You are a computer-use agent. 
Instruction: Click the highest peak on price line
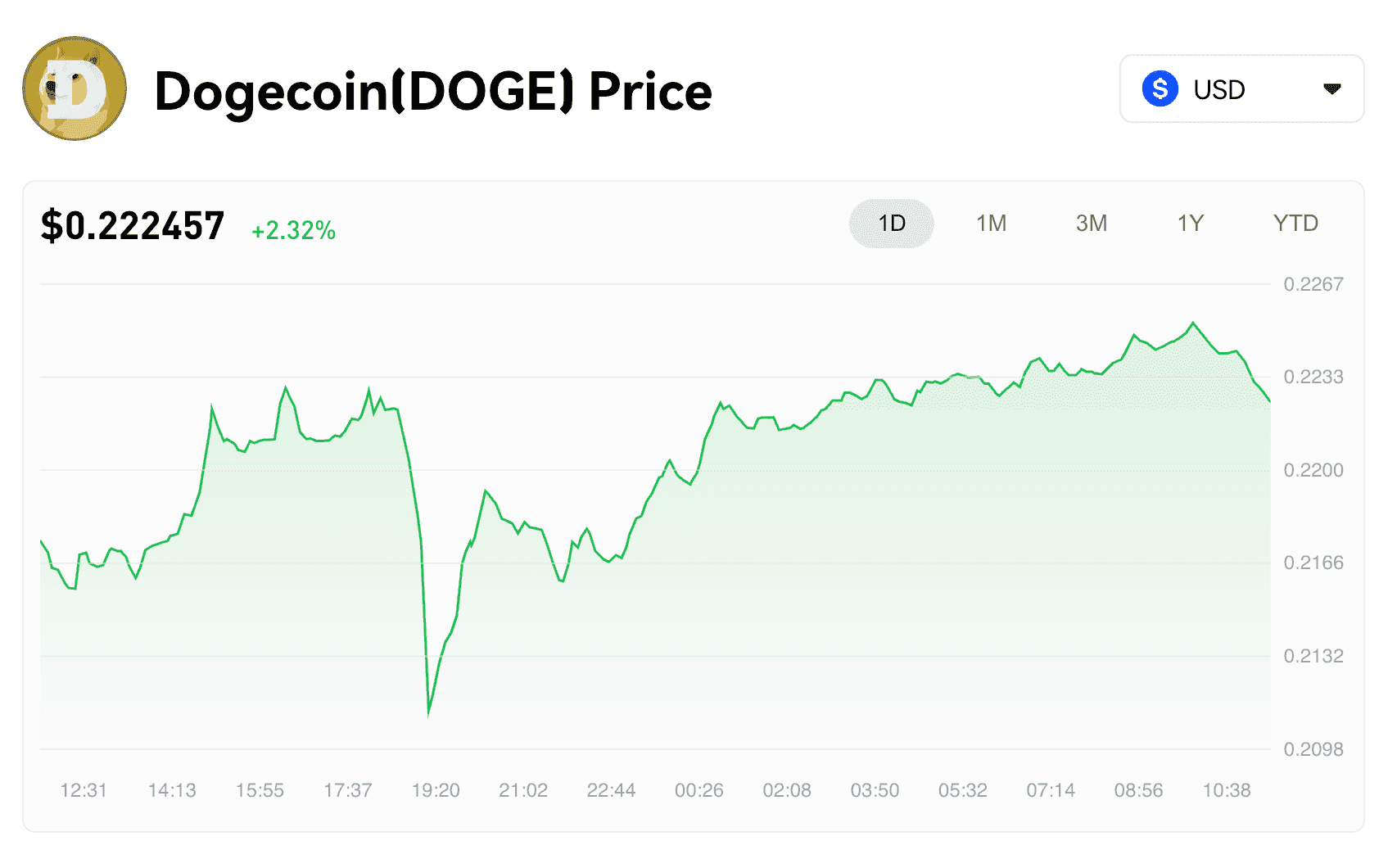pos(1194,323)
